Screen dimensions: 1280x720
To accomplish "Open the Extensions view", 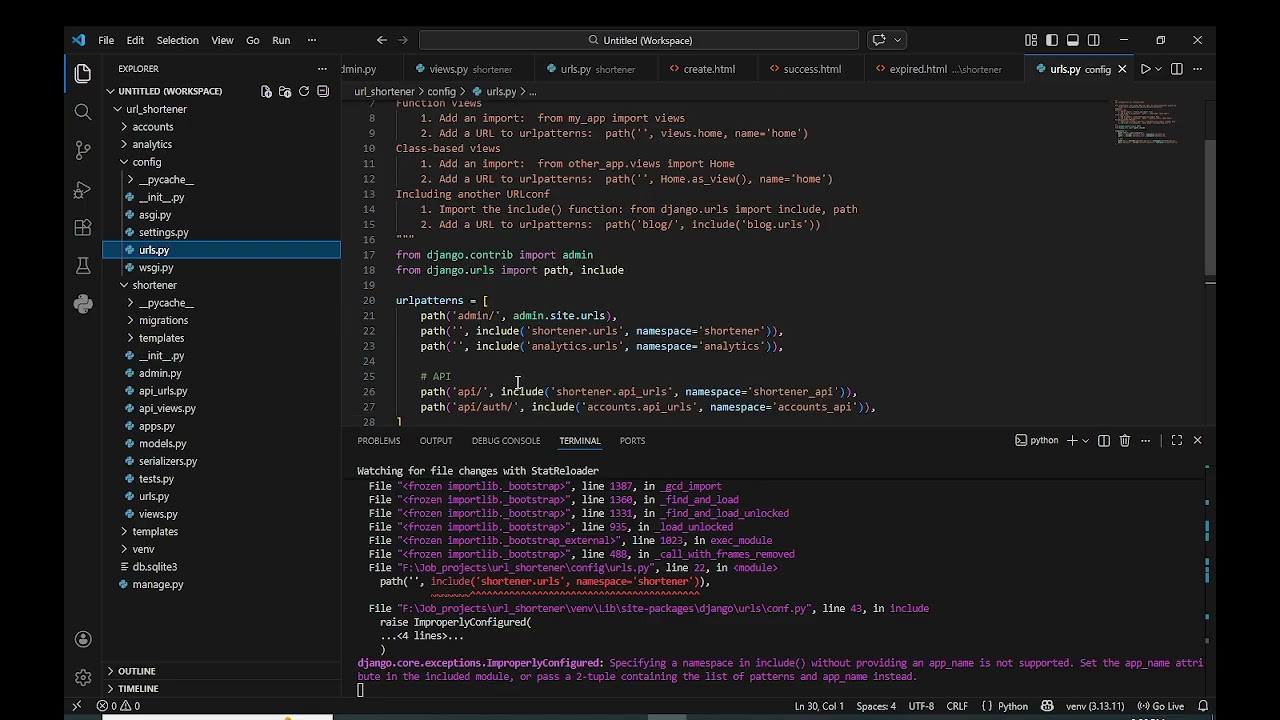I will click(83, 228).
